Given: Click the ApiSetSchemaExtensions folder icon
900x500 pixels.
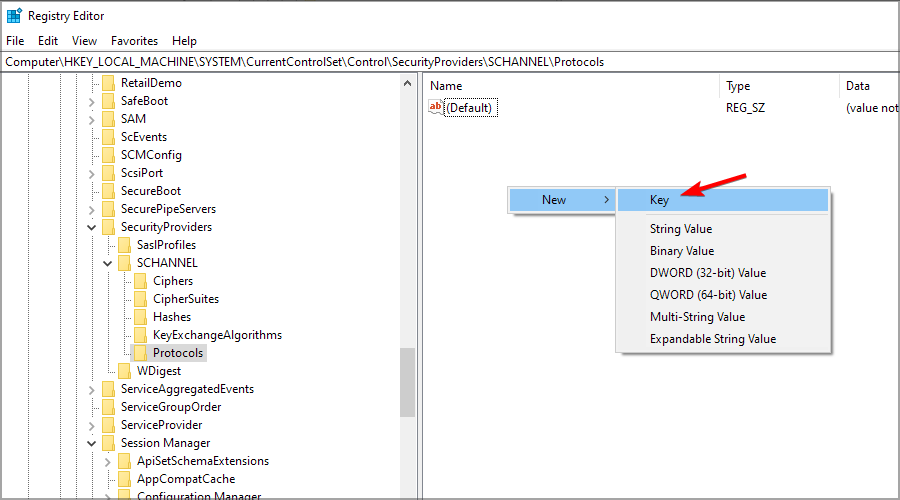Looking at the screenshot, I should pos(125,461).
